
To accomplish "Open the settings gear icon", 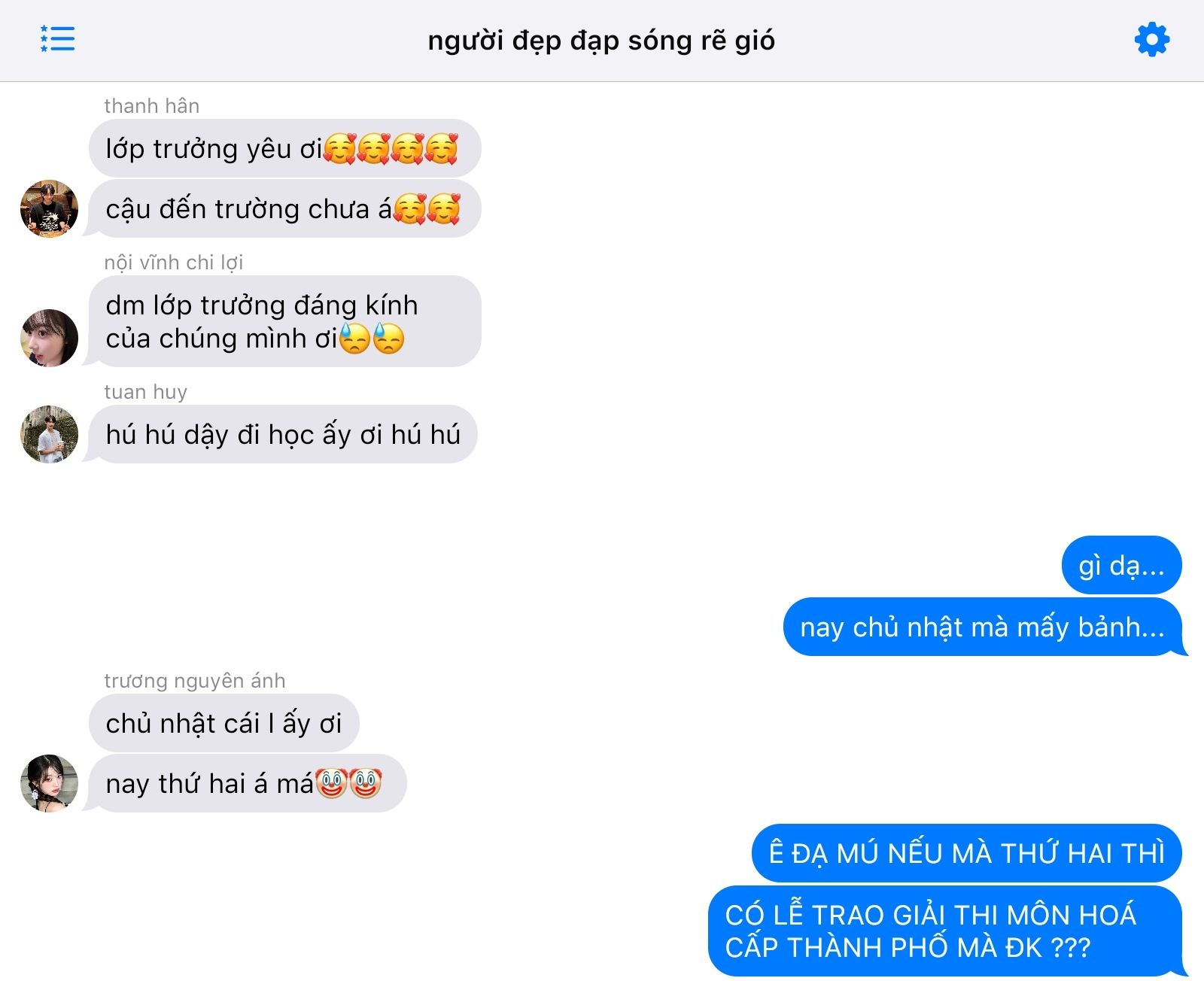I will coord(1151,39).
